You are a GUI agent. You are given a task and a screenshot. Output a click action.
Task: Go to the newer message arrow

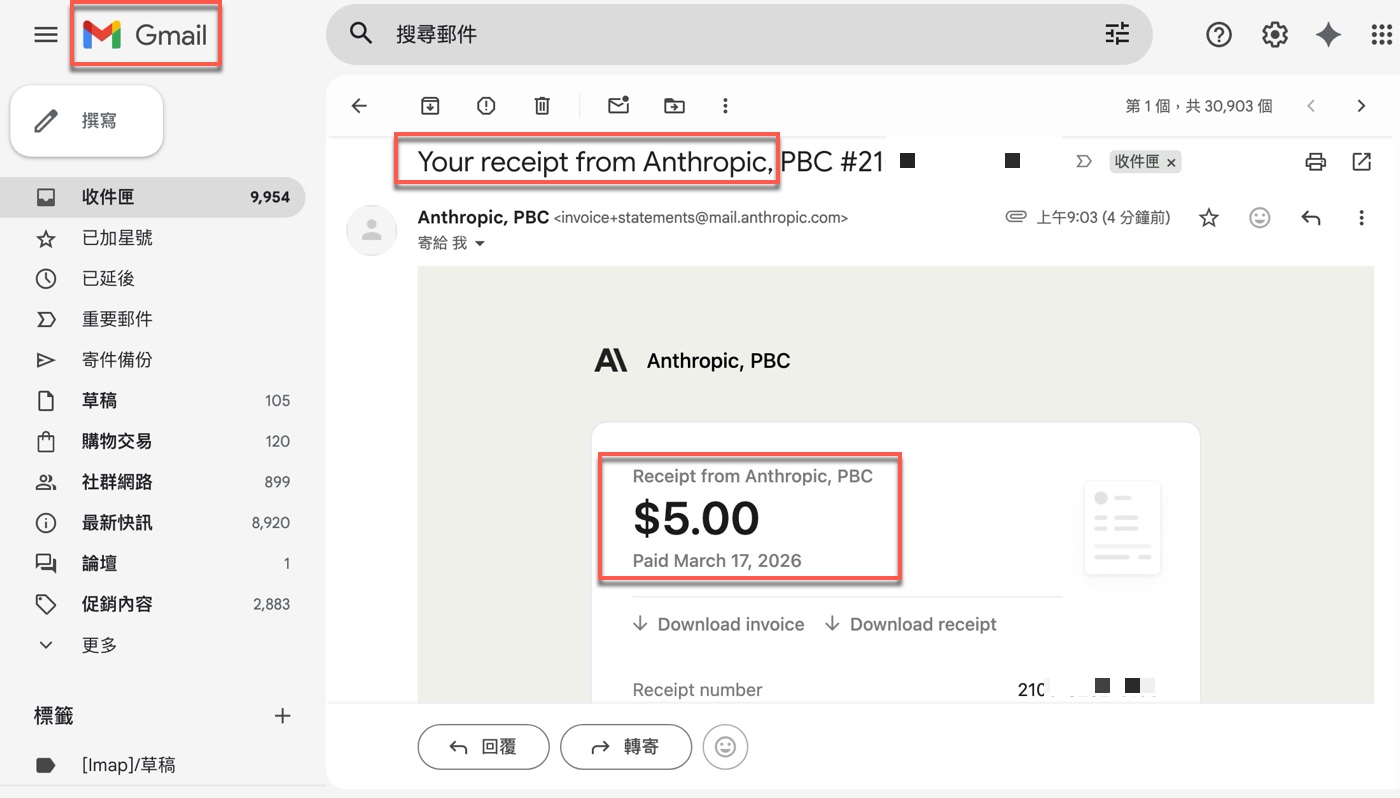(1311, 106)
